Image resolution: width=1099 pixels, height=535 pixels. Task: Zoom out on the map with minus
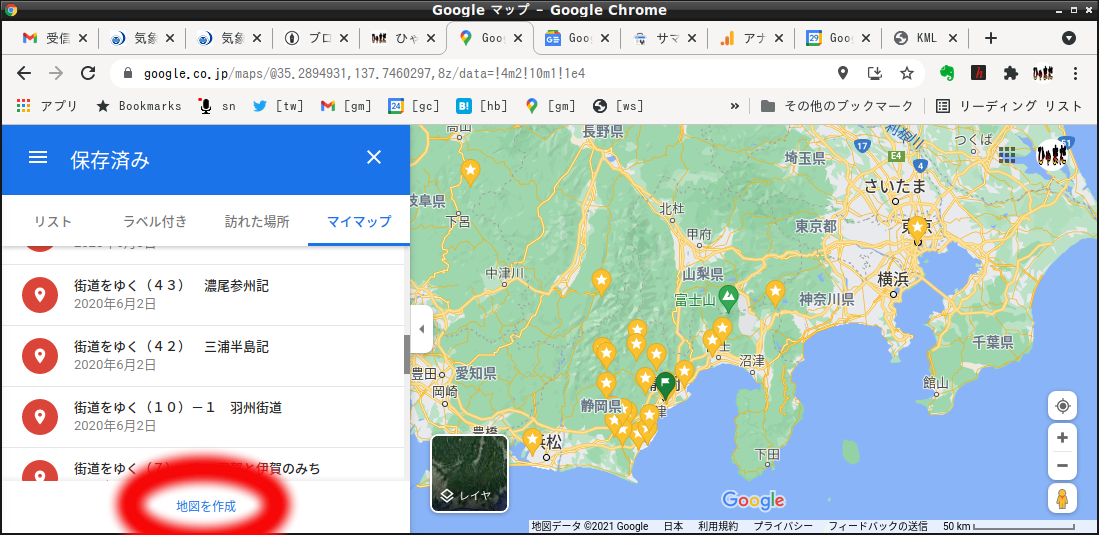click(x=1063, y=466)
